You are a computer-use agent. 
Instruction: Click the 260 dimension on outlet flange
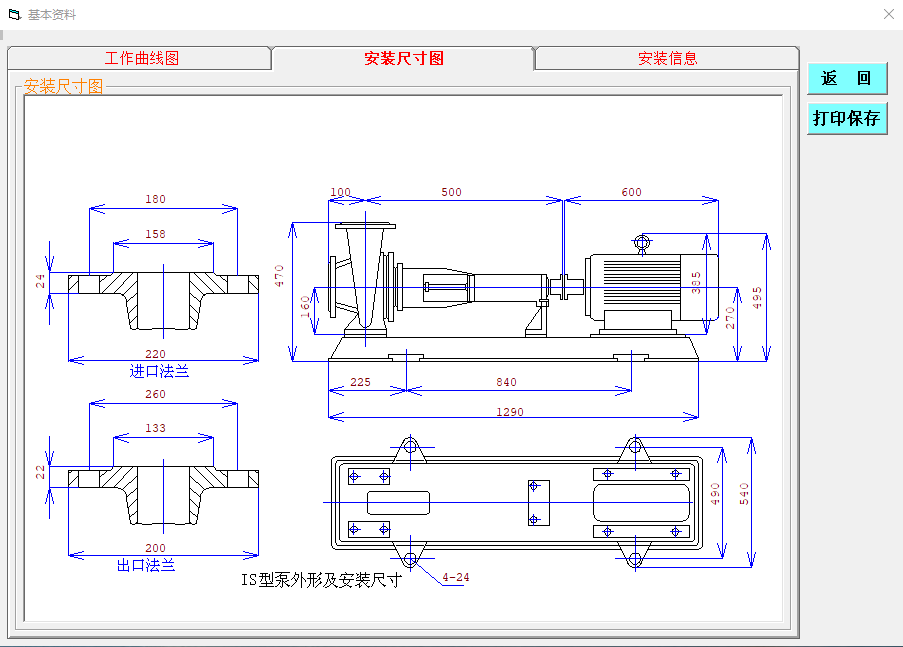155,394
